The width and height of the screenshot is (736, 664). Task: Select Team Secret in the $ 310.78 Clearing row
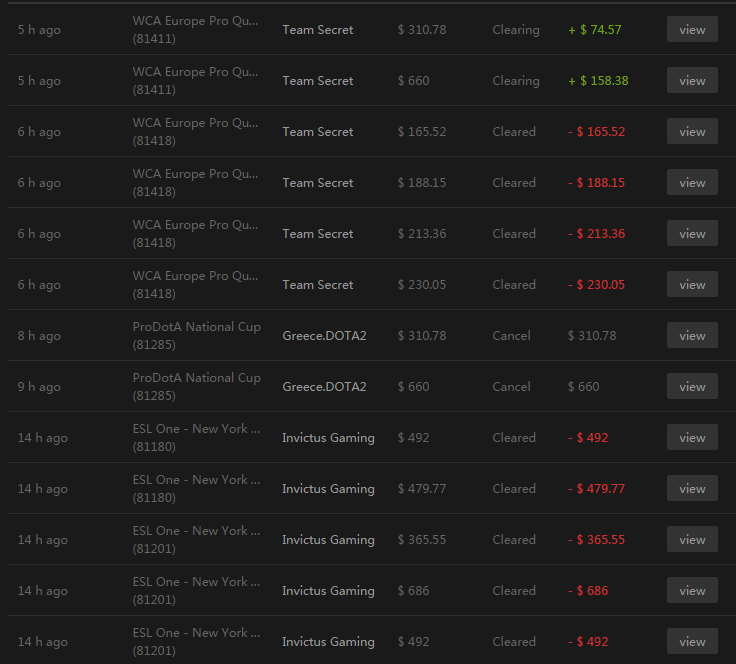coord(318,30)
